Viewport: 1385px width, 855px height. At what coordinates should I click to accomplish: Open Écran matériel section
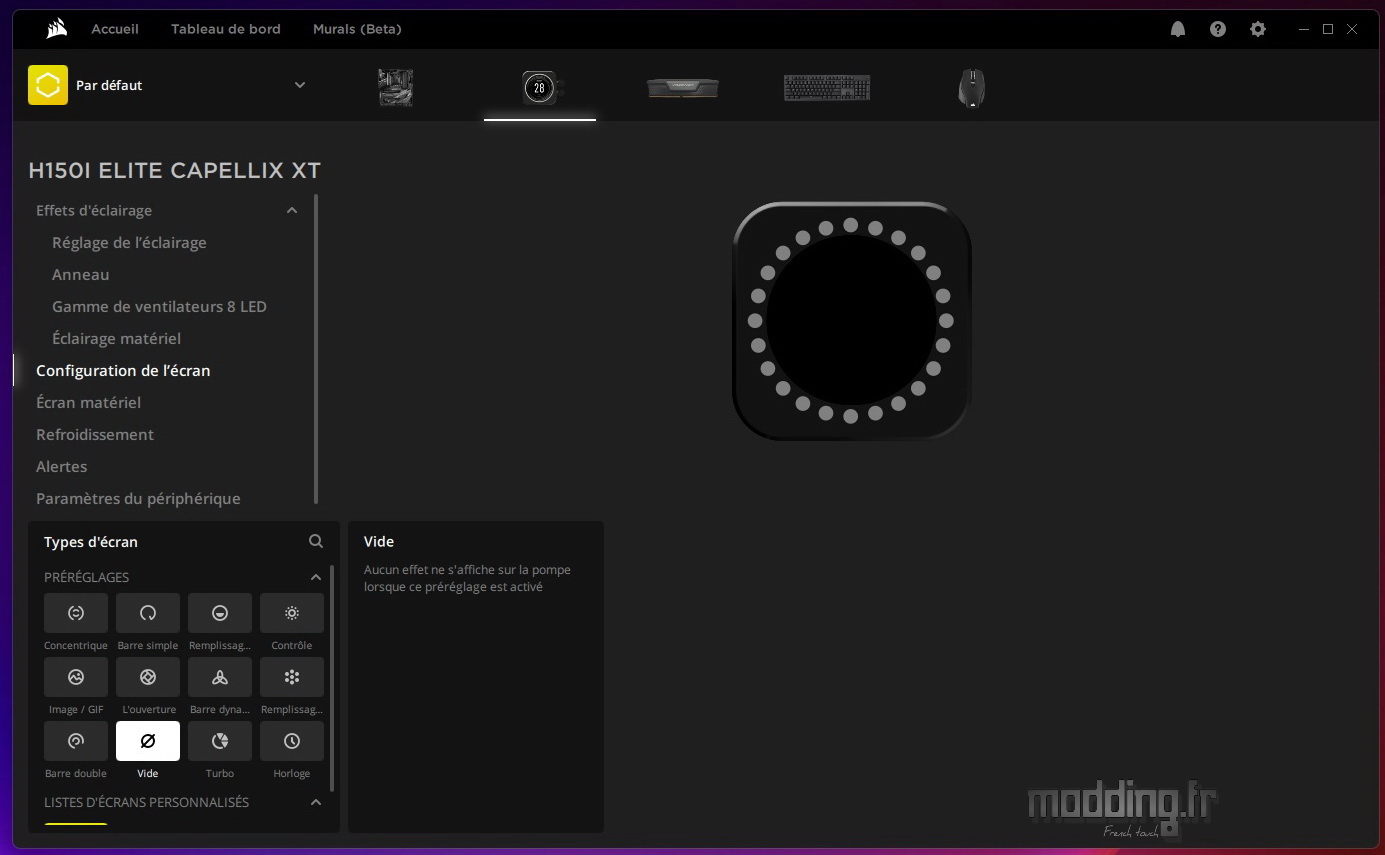pyautogui.click(x=88, y=402)
